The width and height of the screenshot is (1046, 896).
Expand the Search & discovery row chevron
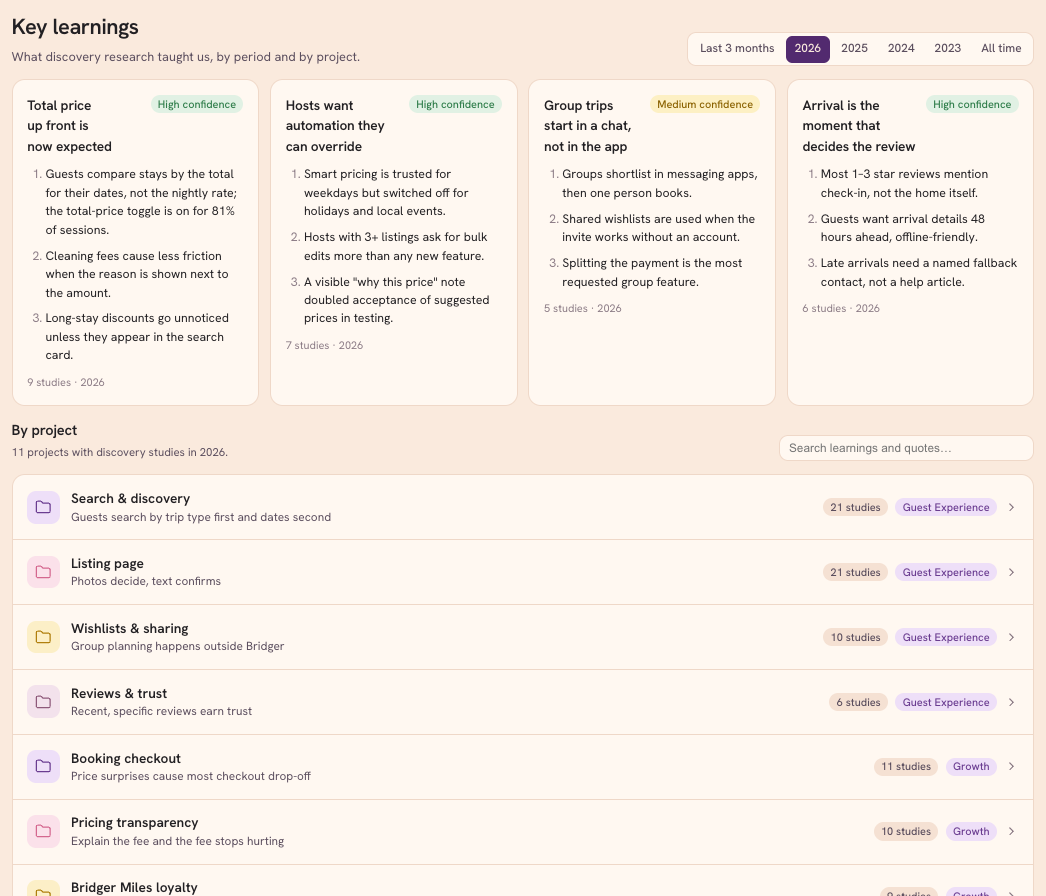click(x=1011, y=507)
